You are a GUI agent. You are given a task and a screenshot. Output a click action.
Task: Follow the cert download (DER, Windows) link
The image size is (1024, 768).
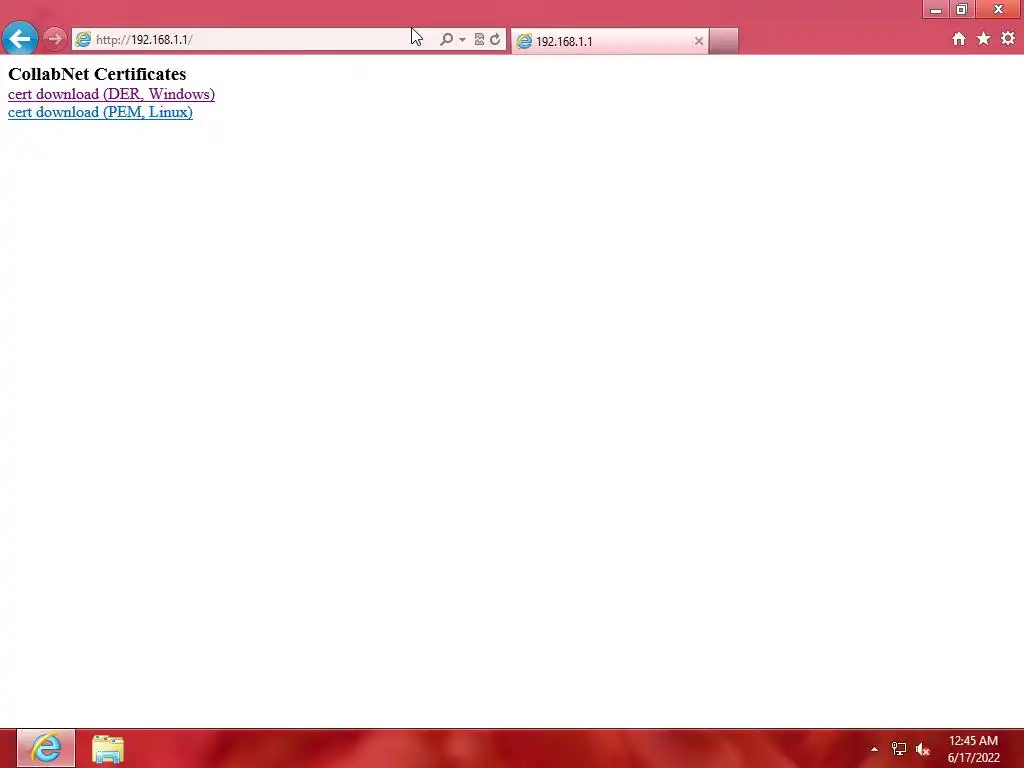click(111, 94)
